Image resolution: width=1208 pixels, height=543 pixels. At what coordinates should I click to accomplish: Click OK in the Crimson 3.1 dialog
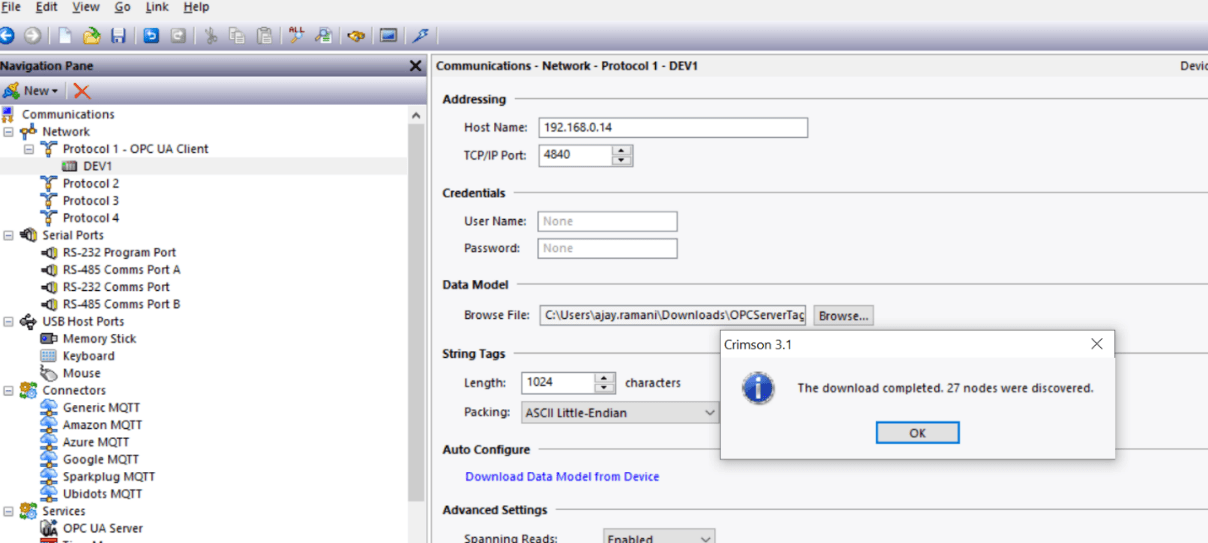click(x=917, y=433)
